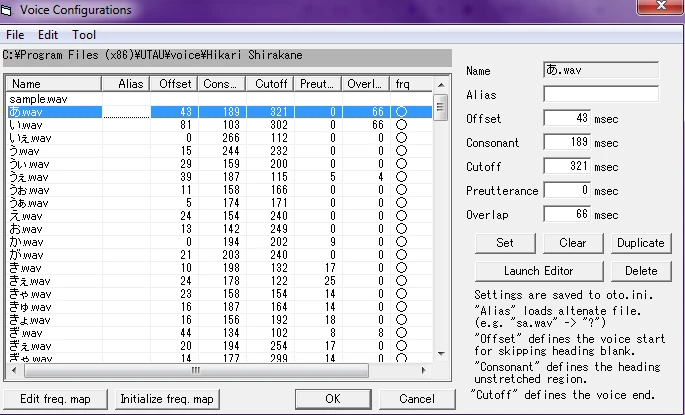This screenshot has width=685, height=415.
Task: Sort by the Name column header
Action: point(54,83)
